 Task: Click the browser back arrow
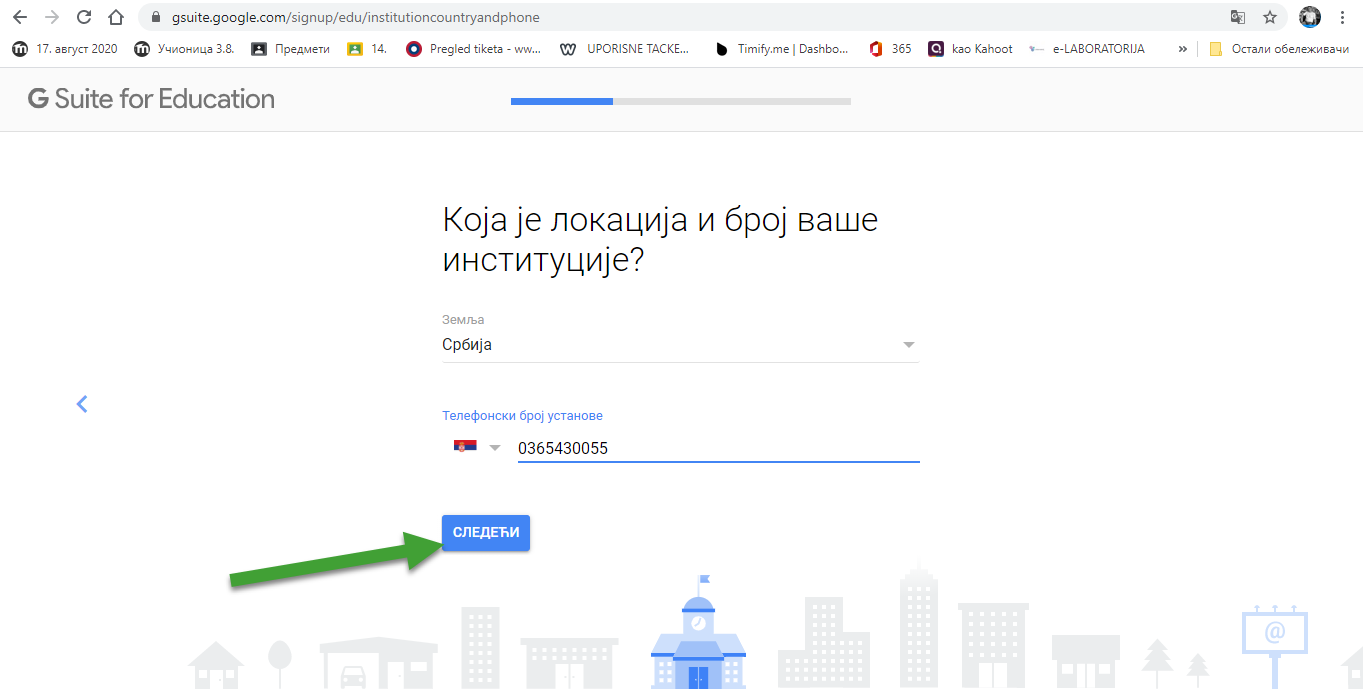(x=20, y=17)
